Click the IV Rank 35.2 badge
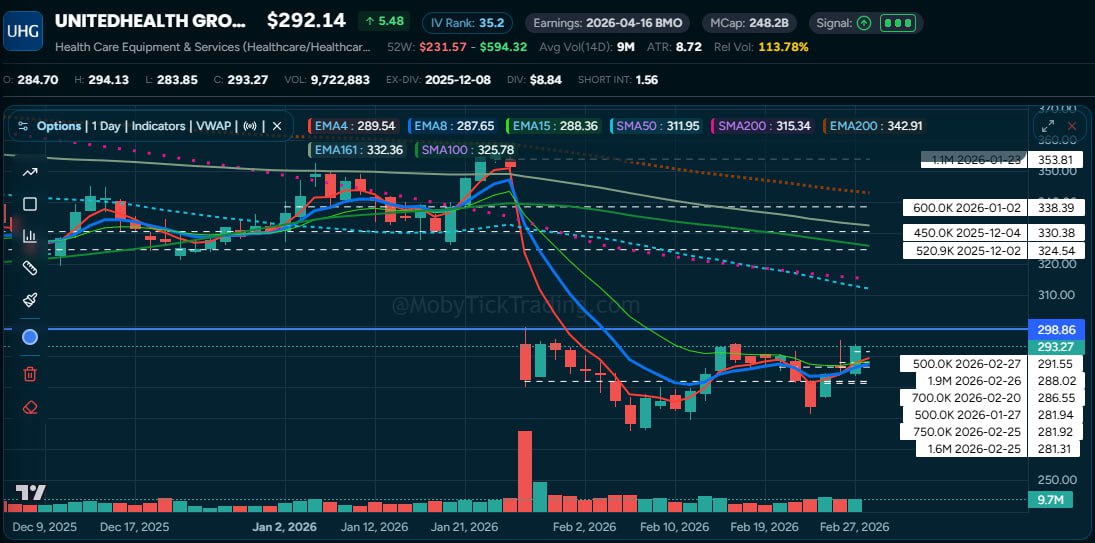Image resolution: width=1095 pixels, height=543 pixels. pos(467,22)
